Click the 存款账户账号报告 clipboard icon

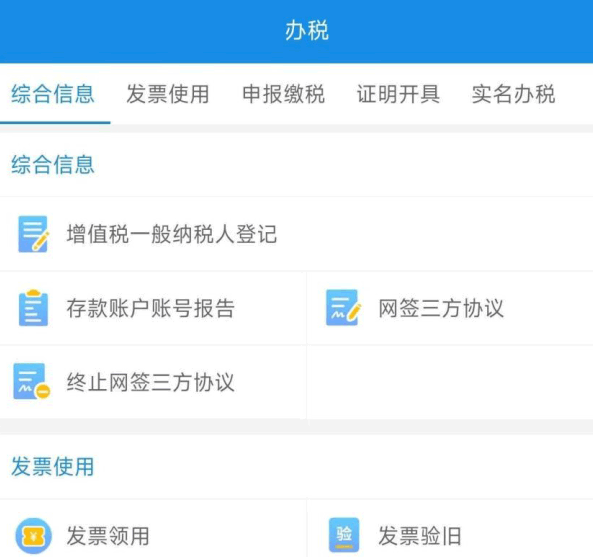(x=33, y=308)
